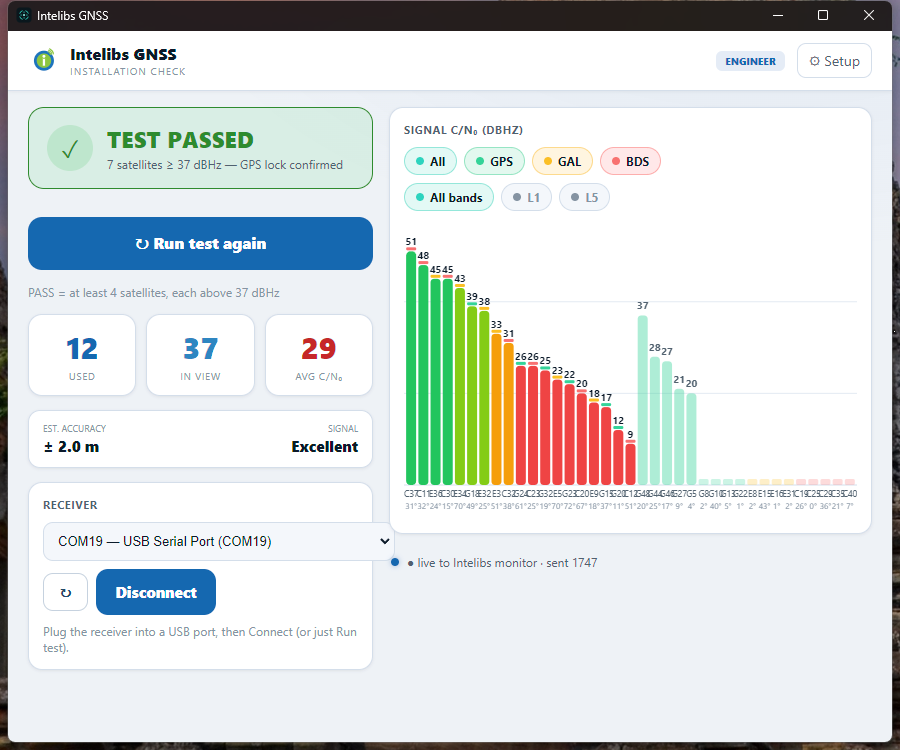Click the 37 IN VIEW card
The image size is (900, 750).
tap(200, 355)
